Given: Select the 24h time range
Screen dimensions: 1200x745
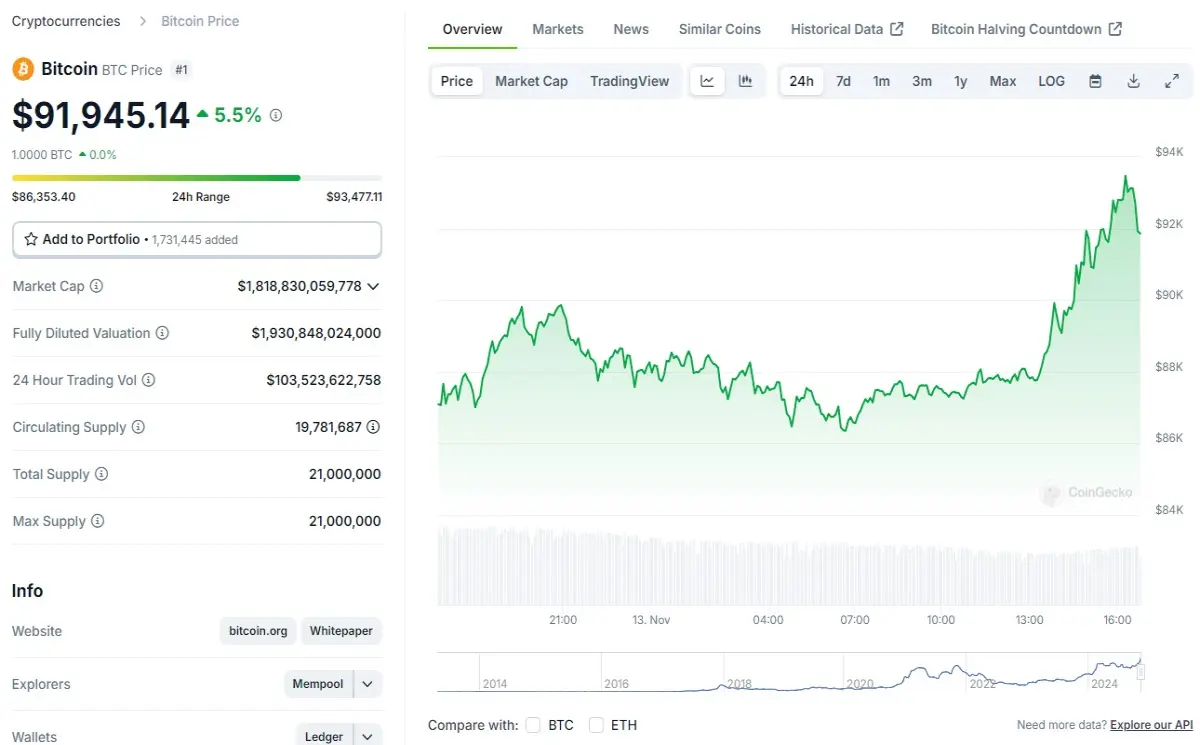Looking at the screenshot, I should (x=802, y=81).
